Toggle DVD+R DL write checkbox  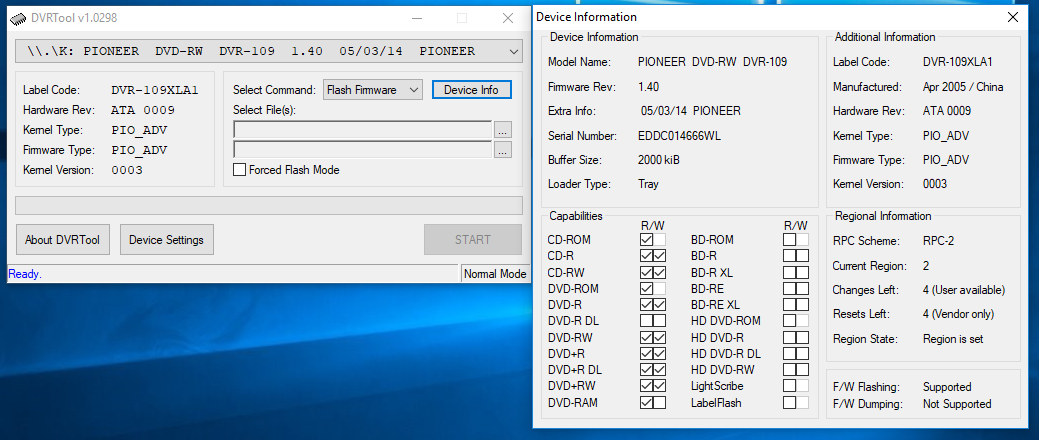pos(659,370)
